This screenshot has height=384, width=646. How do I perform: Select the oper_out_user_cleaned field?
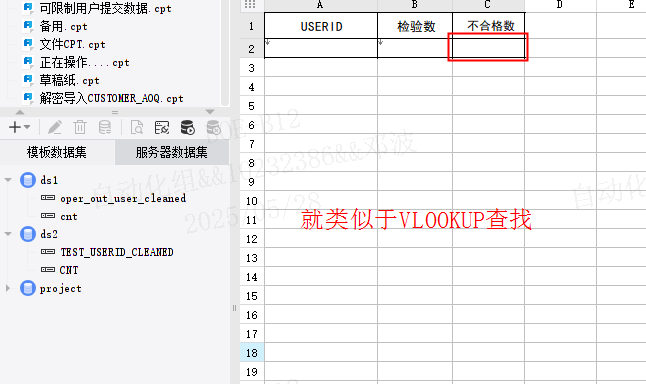(x=123, y=199)
